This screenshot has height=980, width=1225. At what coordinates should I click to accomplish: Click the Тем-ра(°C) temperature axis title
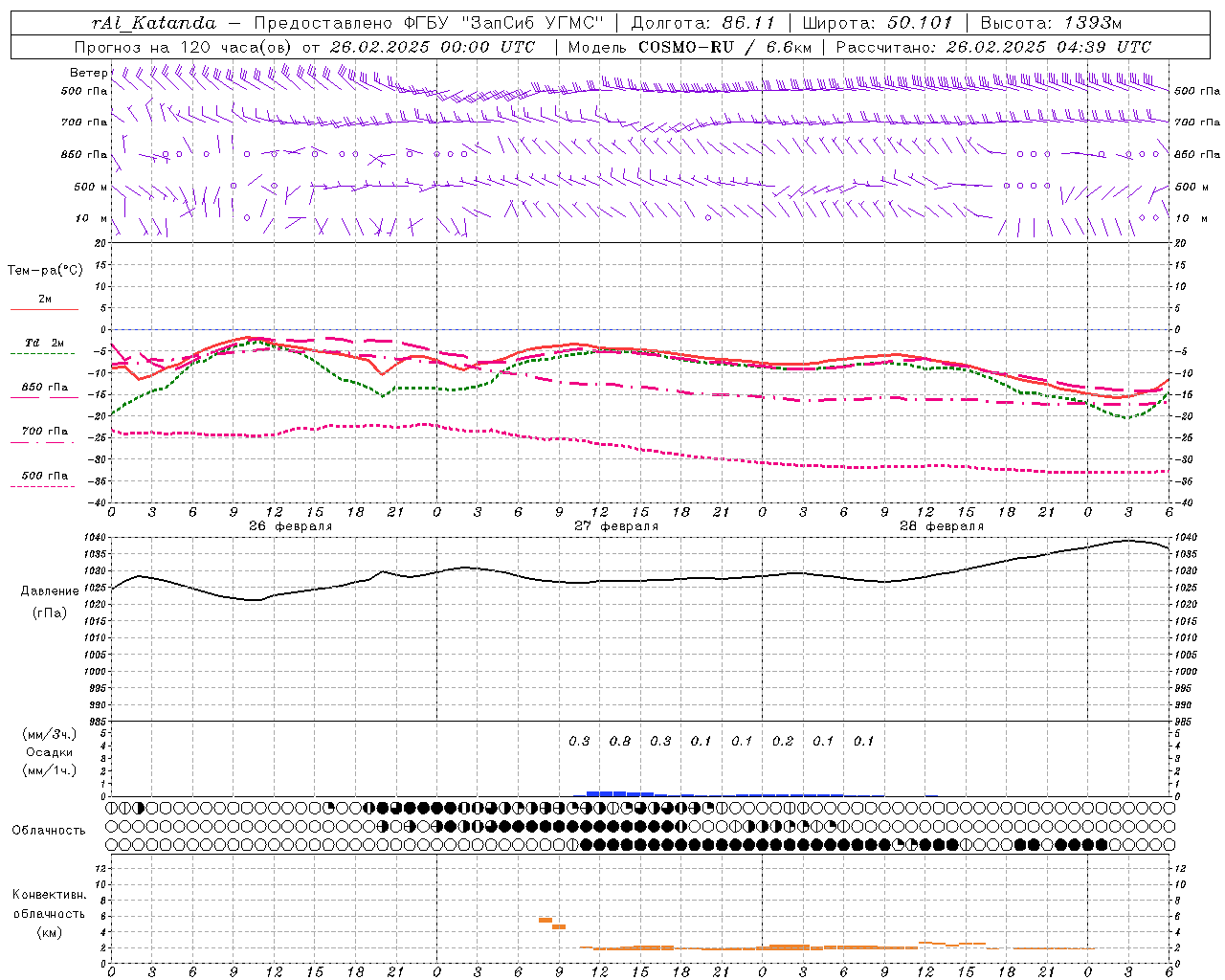click(45, 271)
